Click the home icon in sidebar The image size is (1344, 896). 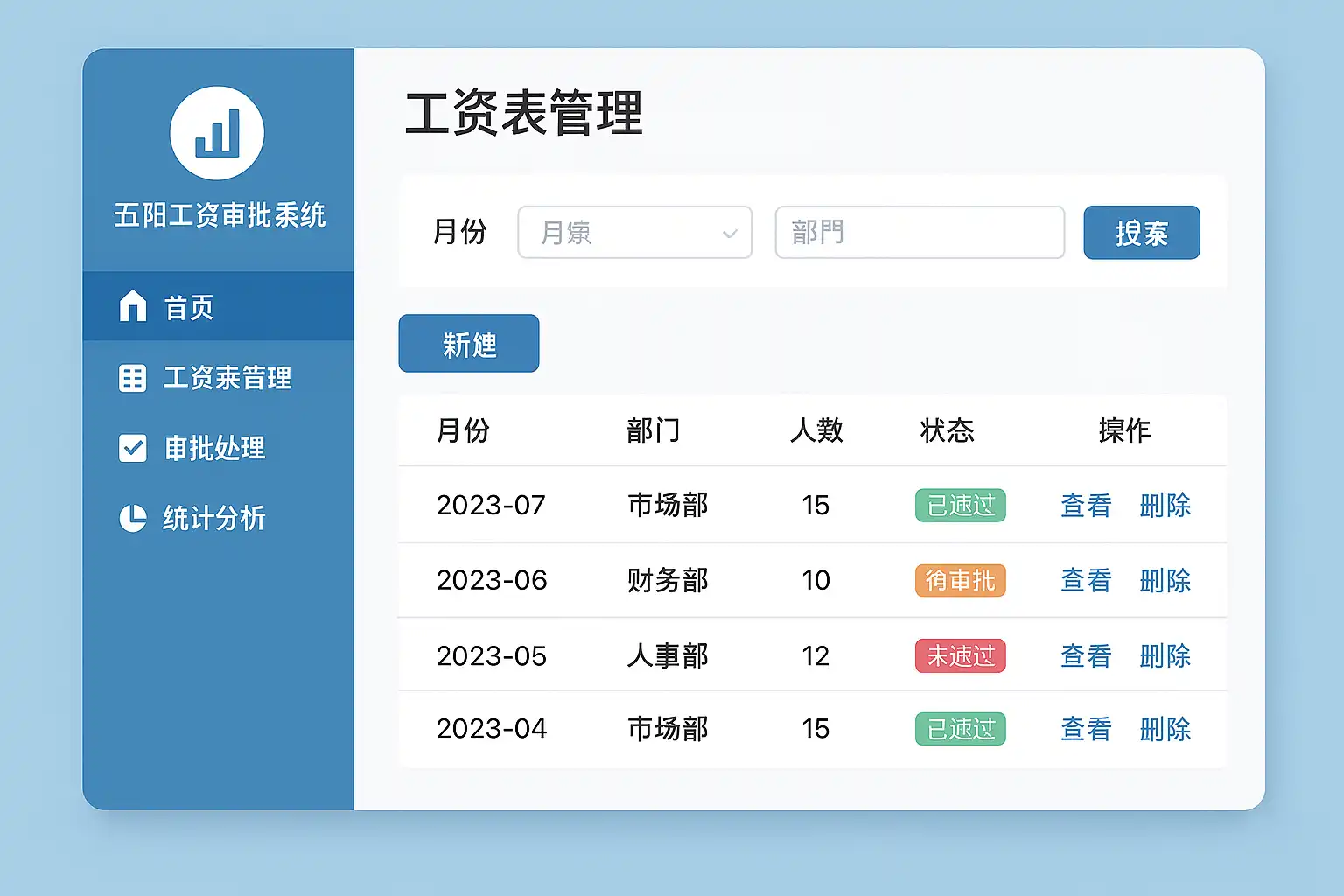click(133, 306)
